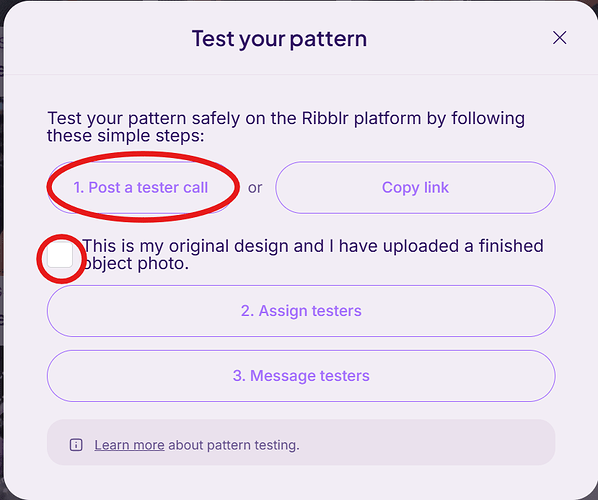Viewport: 598px width, 500px height.
Task: Click the 'or' text between buttons
Action: click(x=255, y=188)
